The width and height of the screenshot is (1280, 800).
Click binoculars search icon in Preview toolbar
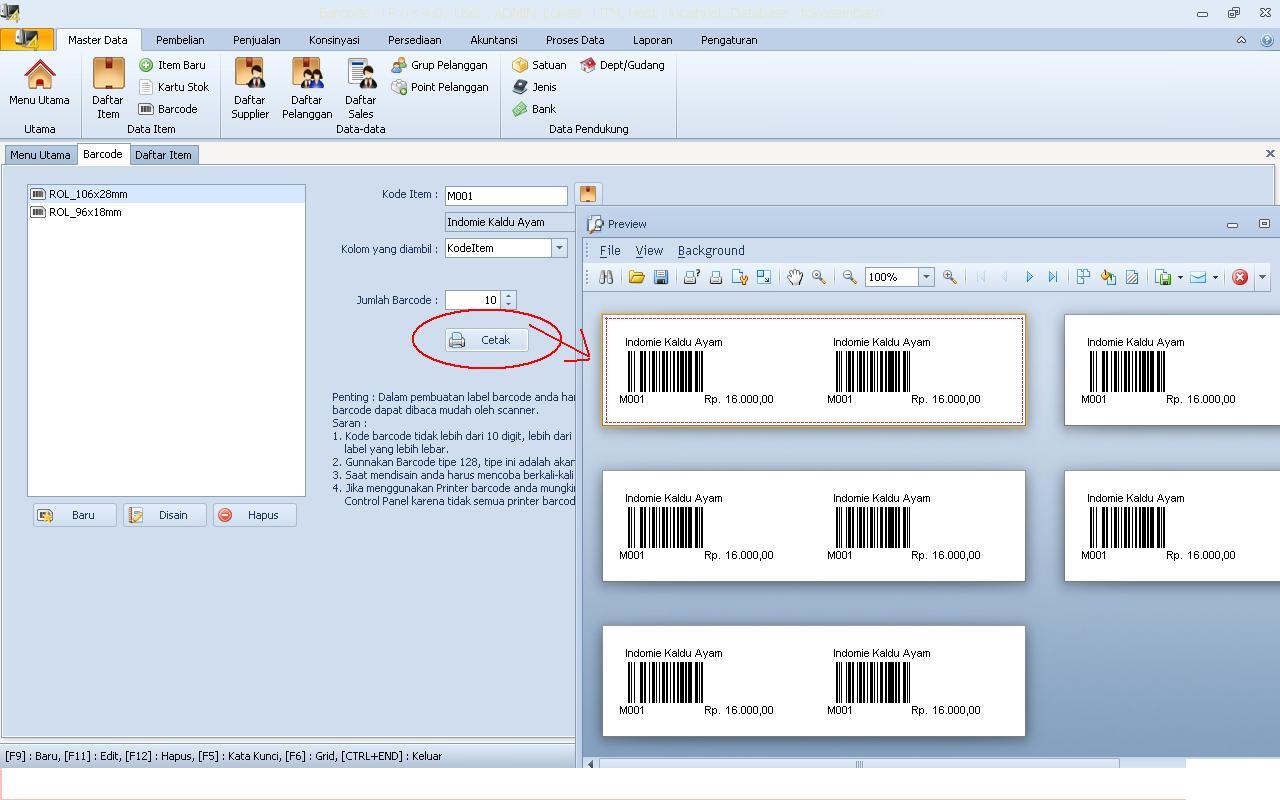click(x=606, y=277)
